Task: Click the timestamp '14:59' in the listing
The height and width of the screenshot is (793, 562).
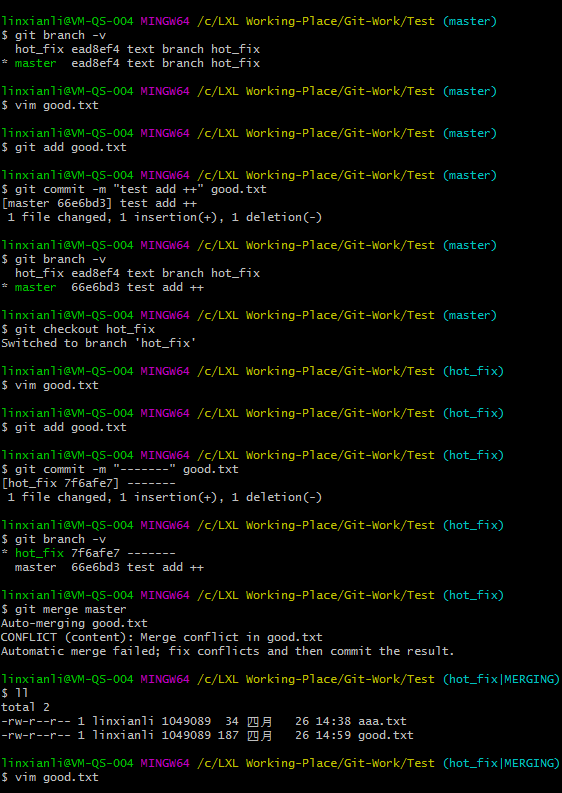Action: [334, 735]
